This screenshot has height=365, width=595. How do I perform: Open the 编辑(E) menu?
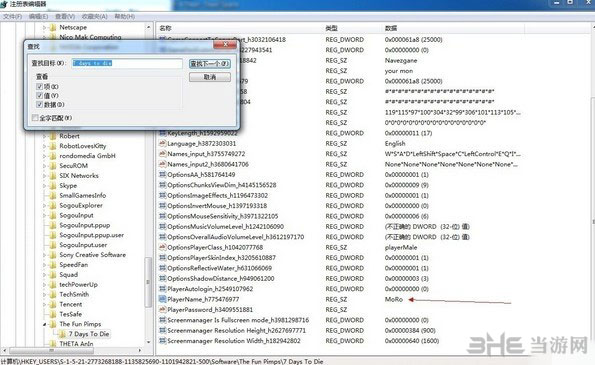(x=38, y=17)
